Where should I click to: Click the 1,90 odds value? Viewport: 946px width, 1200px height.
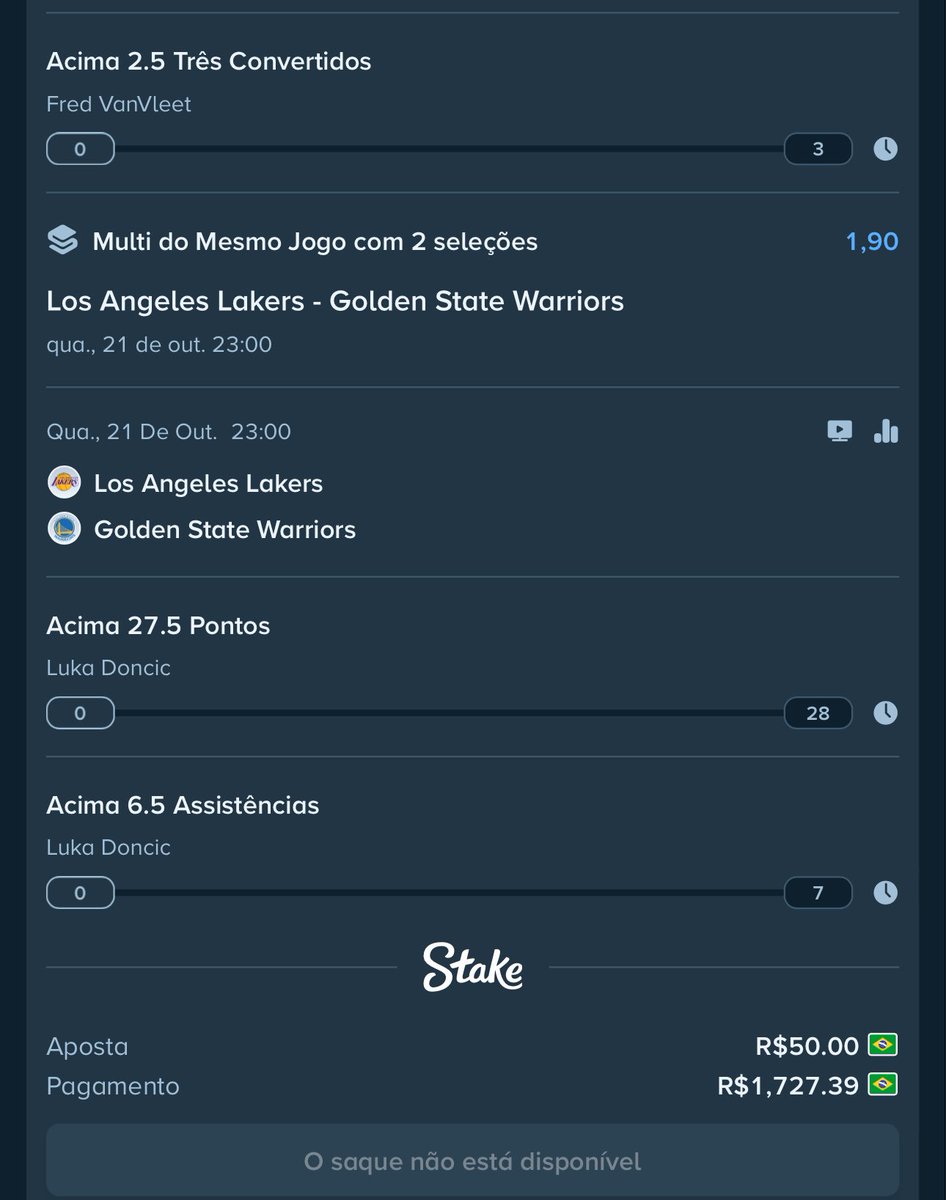point(872,241)
